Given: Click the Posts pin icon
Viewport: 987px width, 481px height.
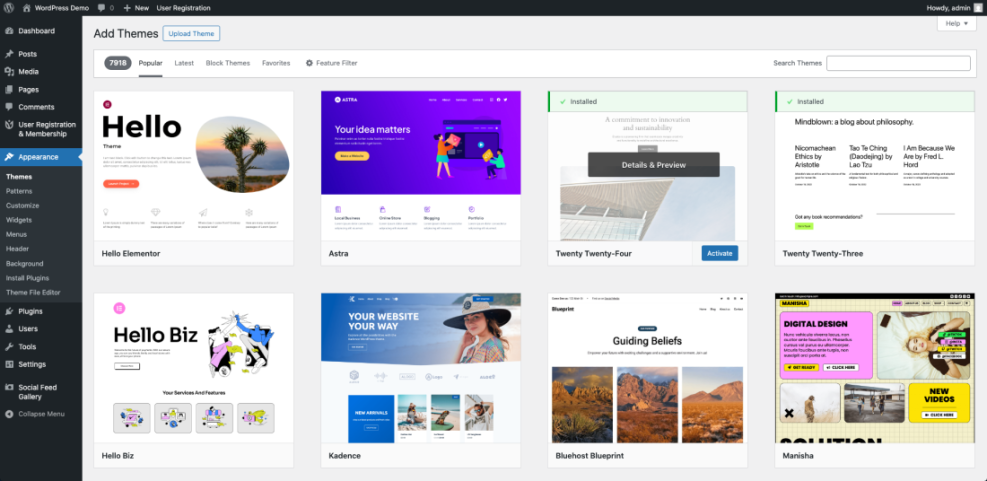Looking at the screenshot, I should [9, 54].
